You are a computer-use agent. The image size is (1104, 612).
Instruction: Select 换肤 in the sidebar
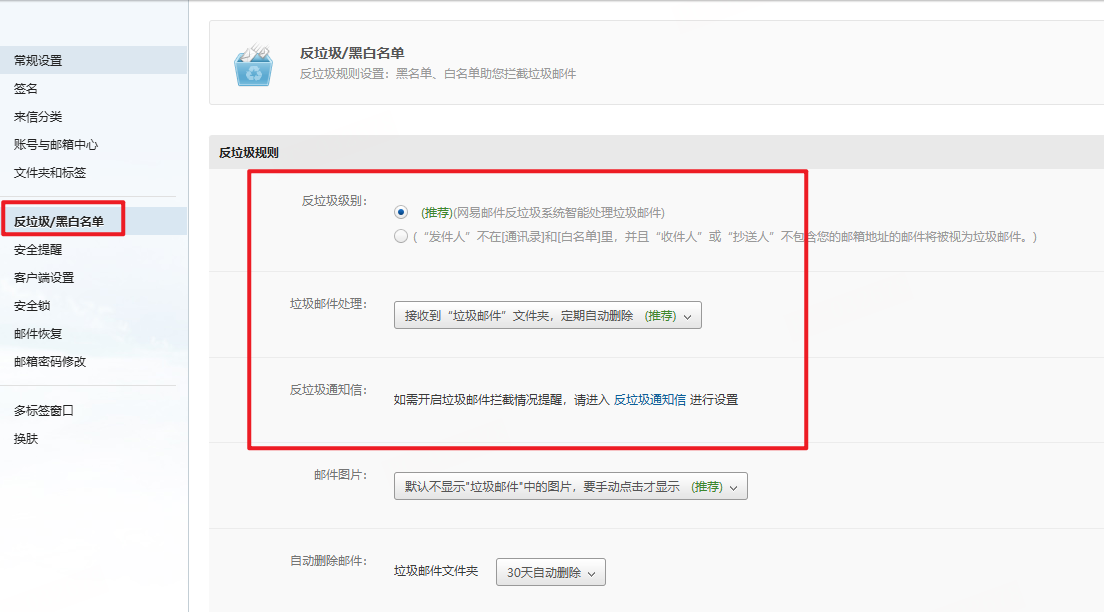26,439
